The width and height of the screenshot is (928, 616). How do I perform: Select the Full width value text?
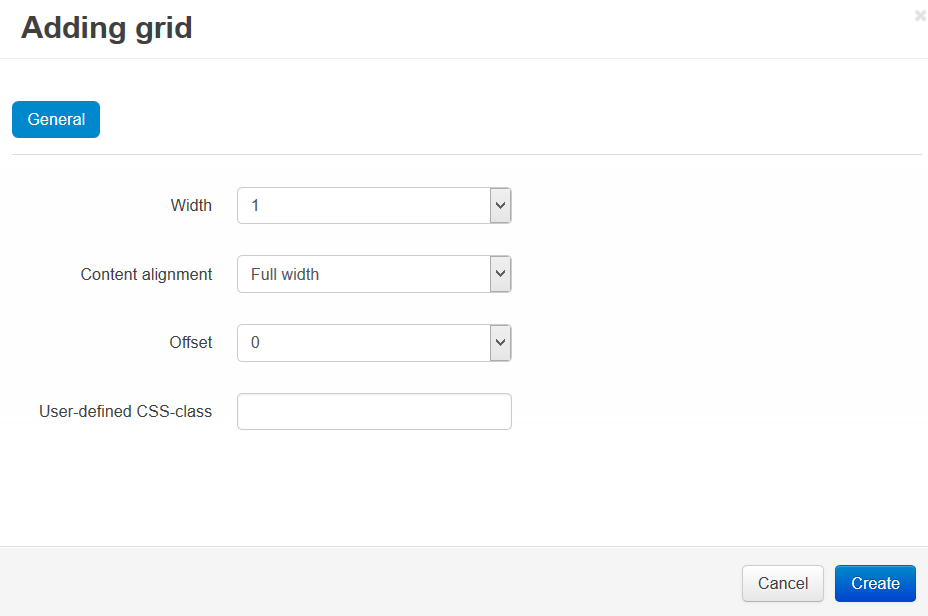point(285,274)
